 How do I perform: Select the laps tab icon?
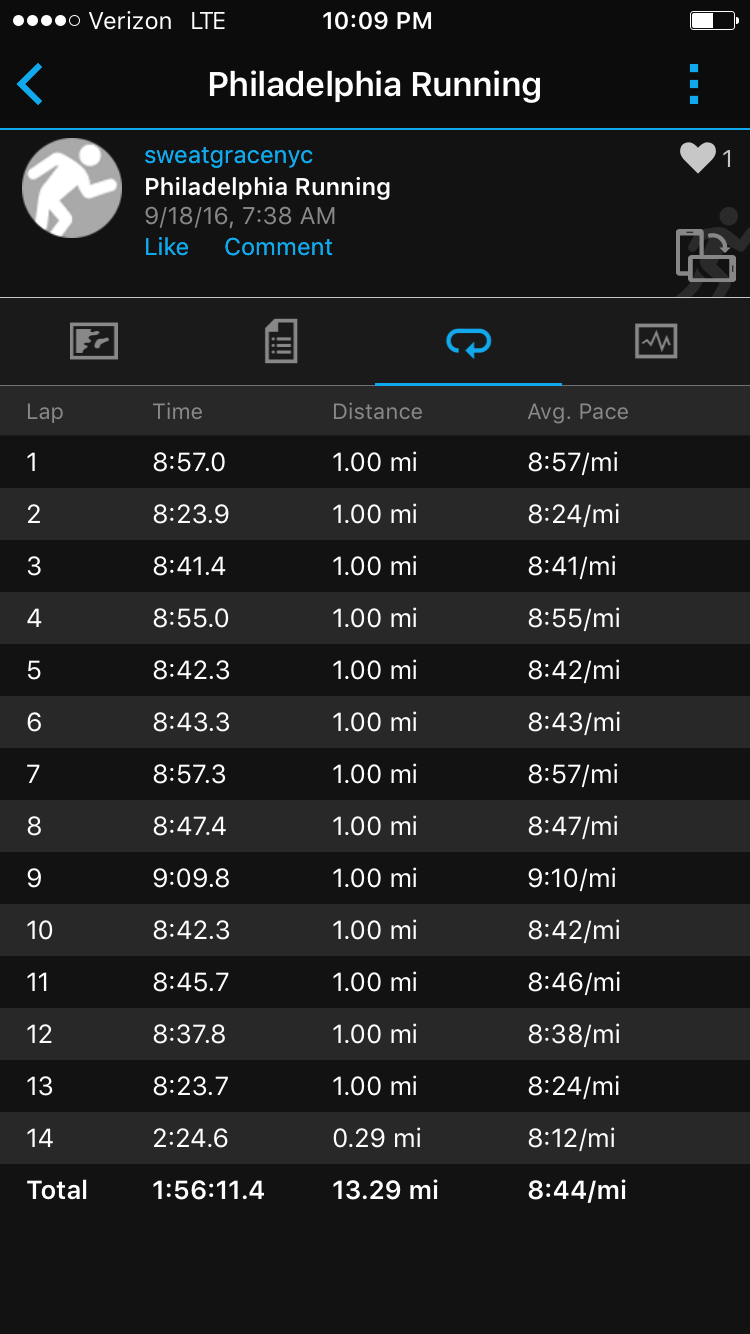(468, 343)
